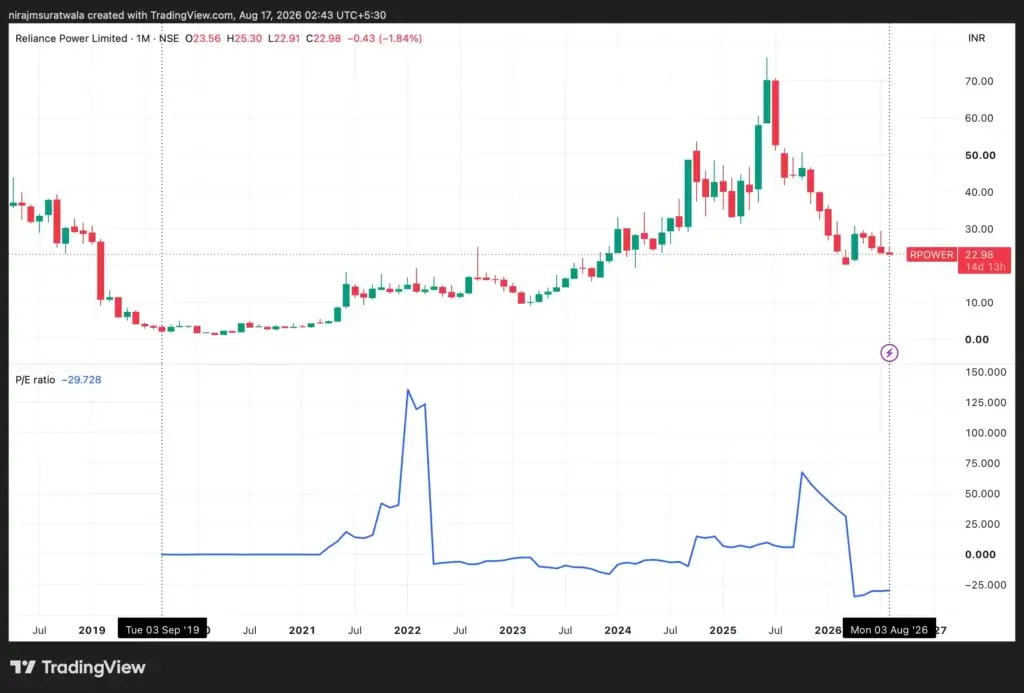Click the 2019 time axis label
This screenshot has height=693, width=1024.
pos(92,630)
